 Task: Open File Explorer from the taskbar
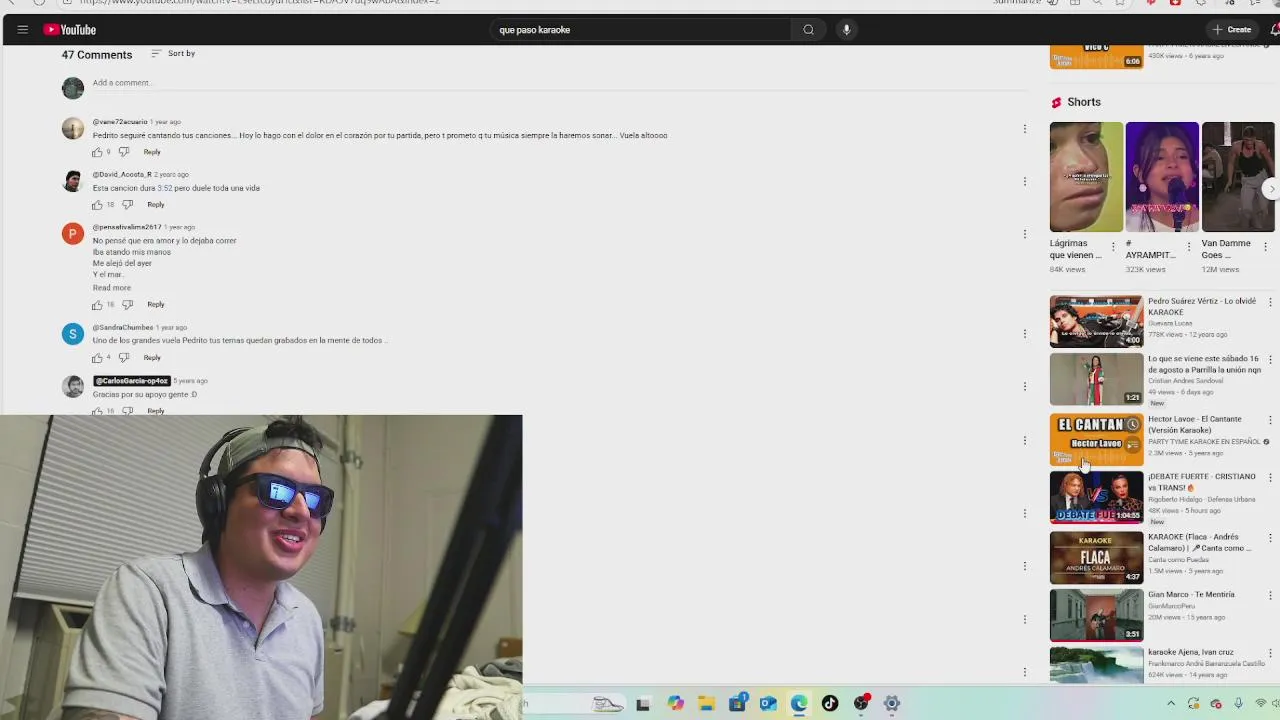coord(706,704)
